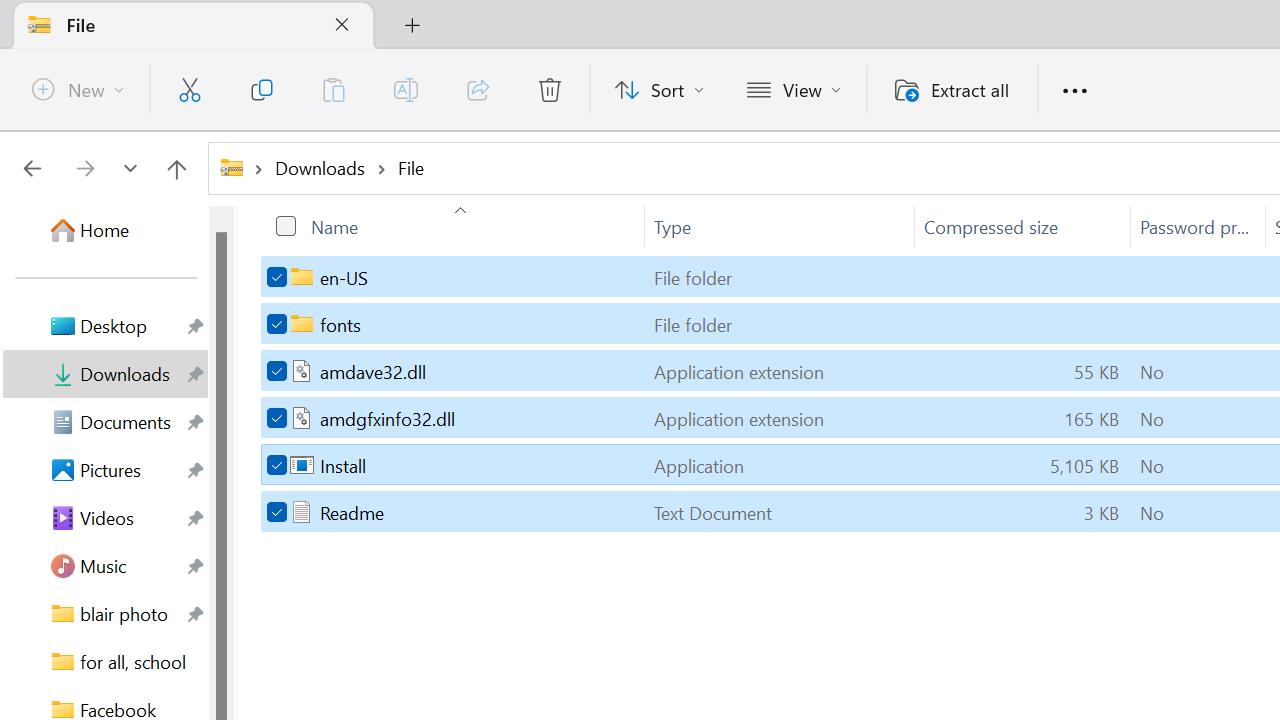Image resolution: width=1280 pixels, height=720 pixels.
Task: Navigate back with the left arrow
Action: click(32, 169)
